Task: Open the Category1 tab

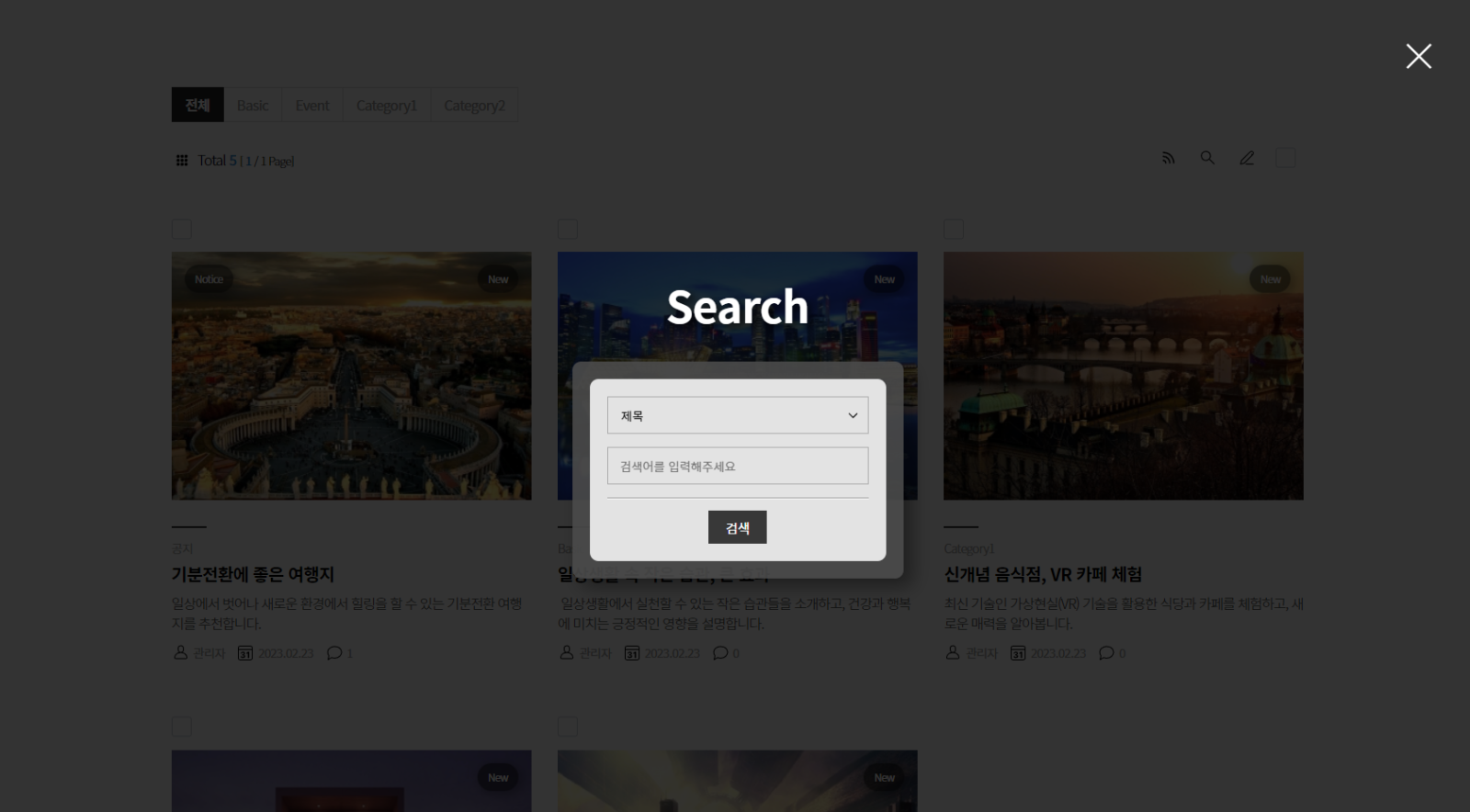Action: pyautogui.click(x=387, y=105)
